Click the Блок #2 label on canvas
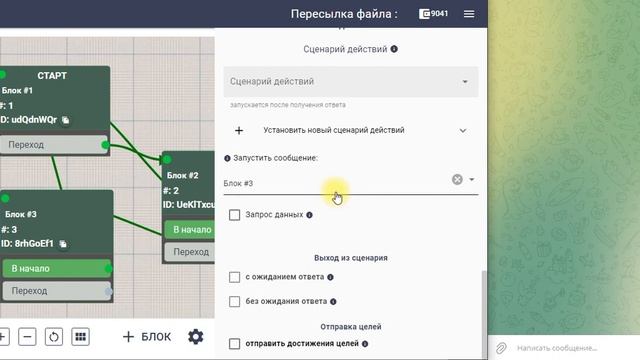Viewport: 640px width, 360px height. (x=182, y=176)
